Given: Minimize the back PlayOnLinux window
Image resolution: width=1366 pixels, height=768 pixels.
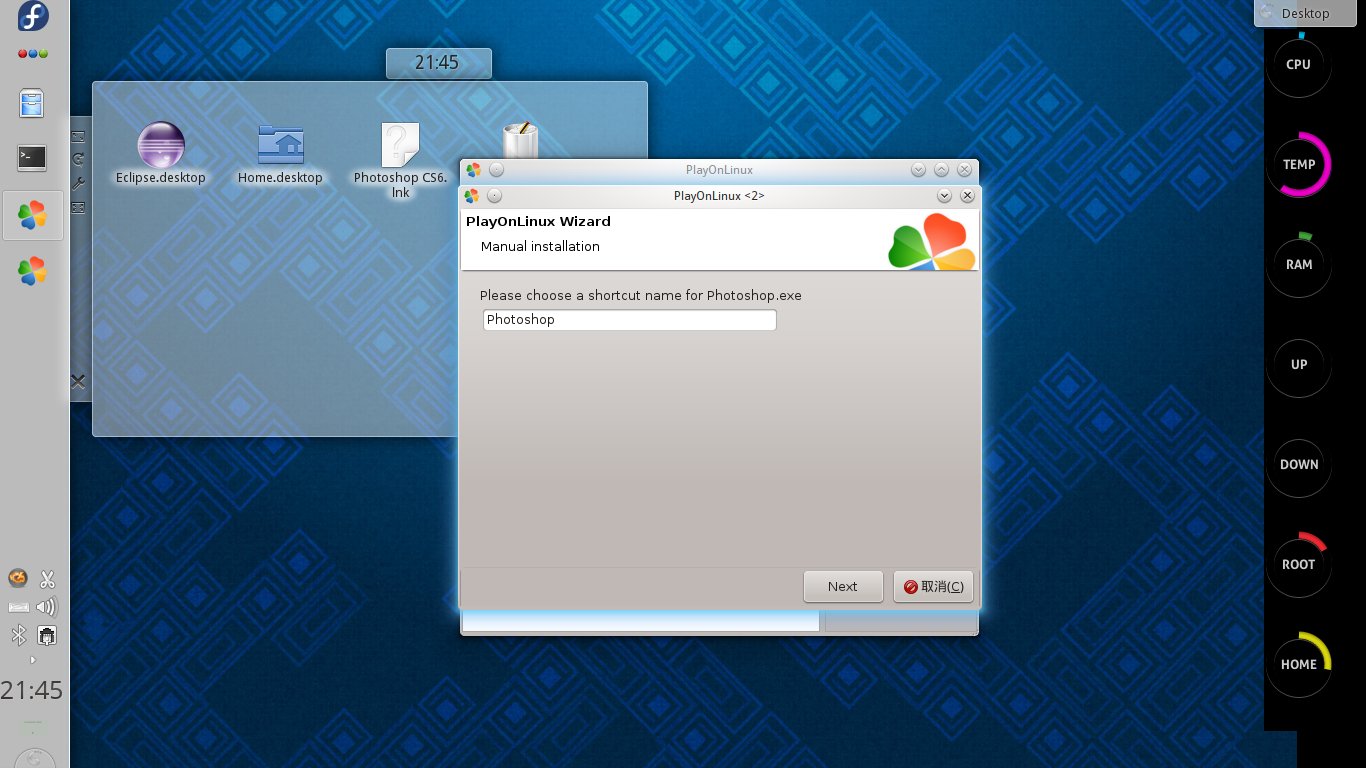Looking at the screenshot, I should tap(919, 170).
